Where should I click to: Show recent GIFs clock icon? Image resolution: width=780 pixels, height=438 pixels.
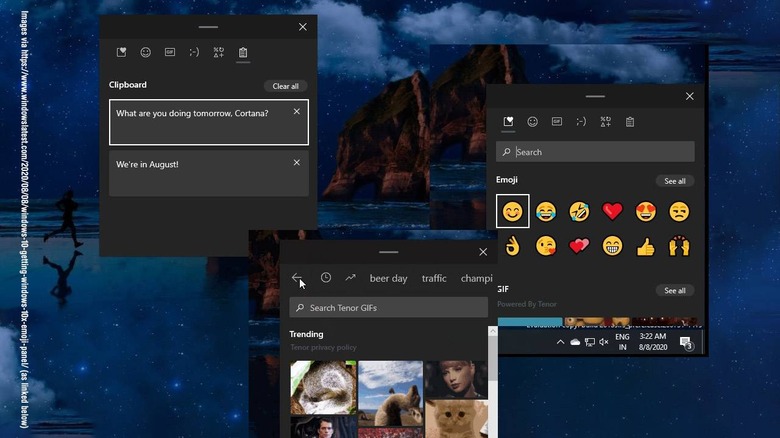(x=326, y=278)
